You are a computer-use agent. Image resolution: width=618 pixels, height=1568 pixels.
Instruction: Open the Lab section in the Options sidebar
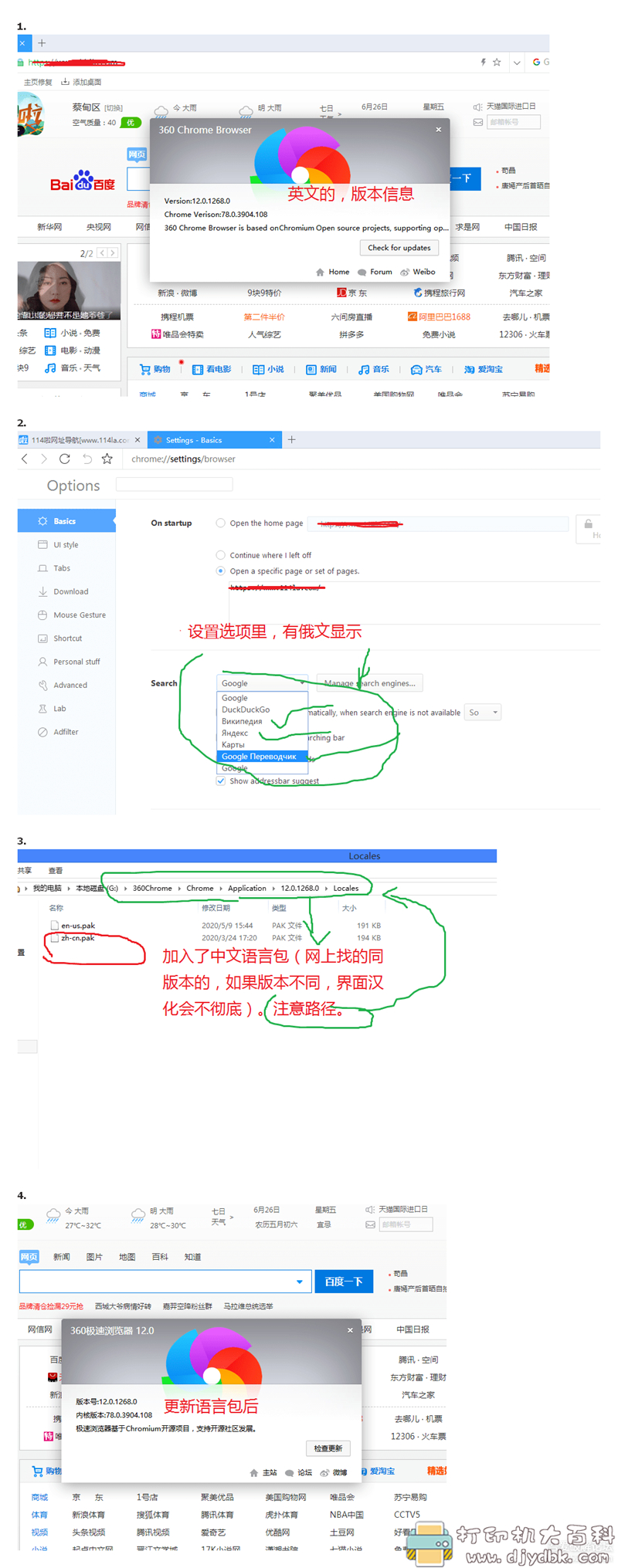(x=66, y=709)
